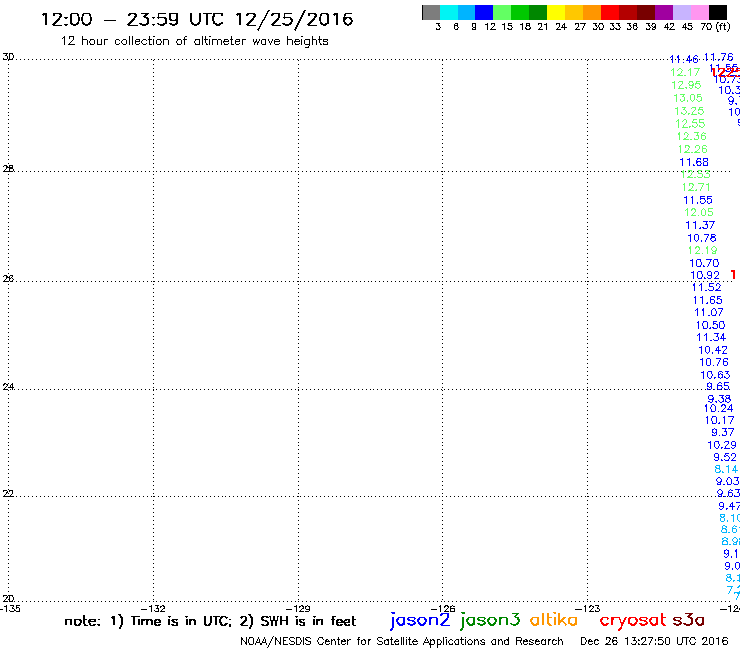Click the wave height value 10.29

pyautogui.click(x=722, y=445)
